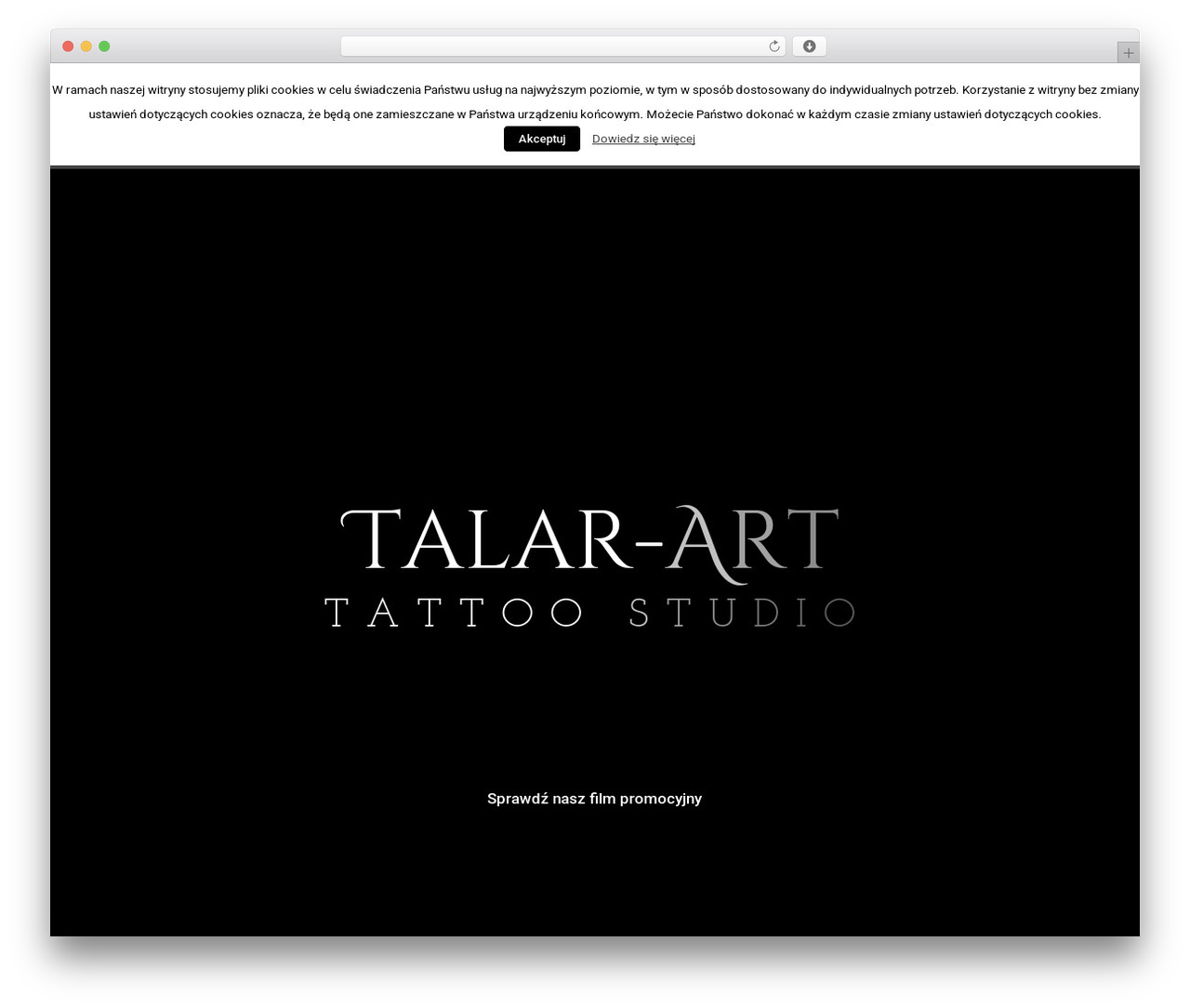Image resolution: width=1190 pixels, height=1008 pixels.
Task: Click the Sprawdź nasz film promocyjny text
Action: coord(594,799)
